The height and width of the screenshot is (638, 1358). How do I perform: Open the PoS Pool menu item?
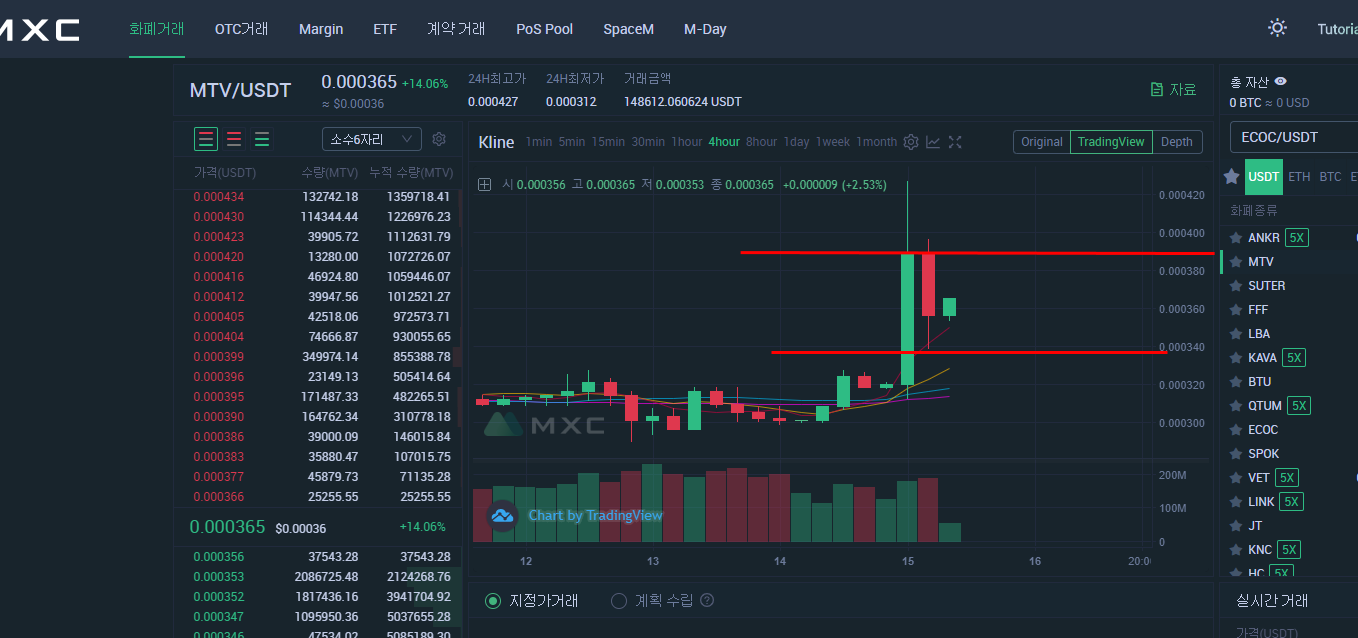point(545,29)
